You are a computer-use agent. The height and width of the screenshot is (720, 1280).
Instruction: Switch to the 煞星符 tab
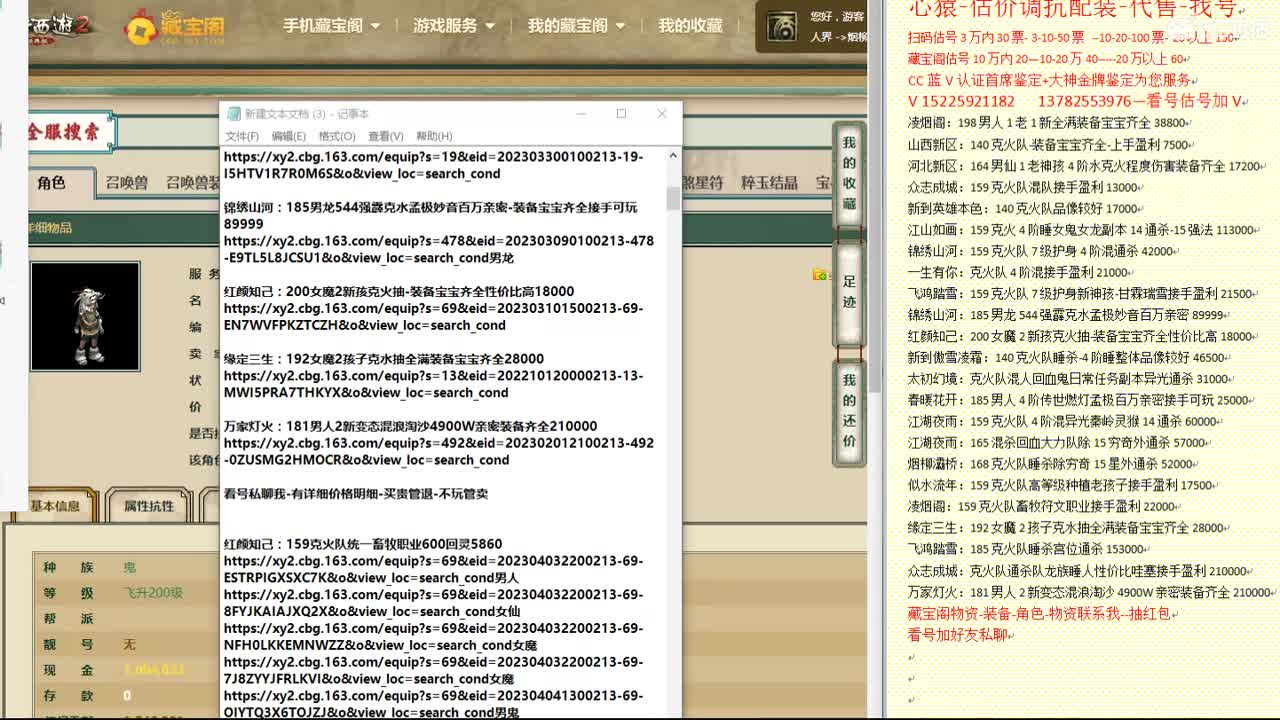(703, 183)
